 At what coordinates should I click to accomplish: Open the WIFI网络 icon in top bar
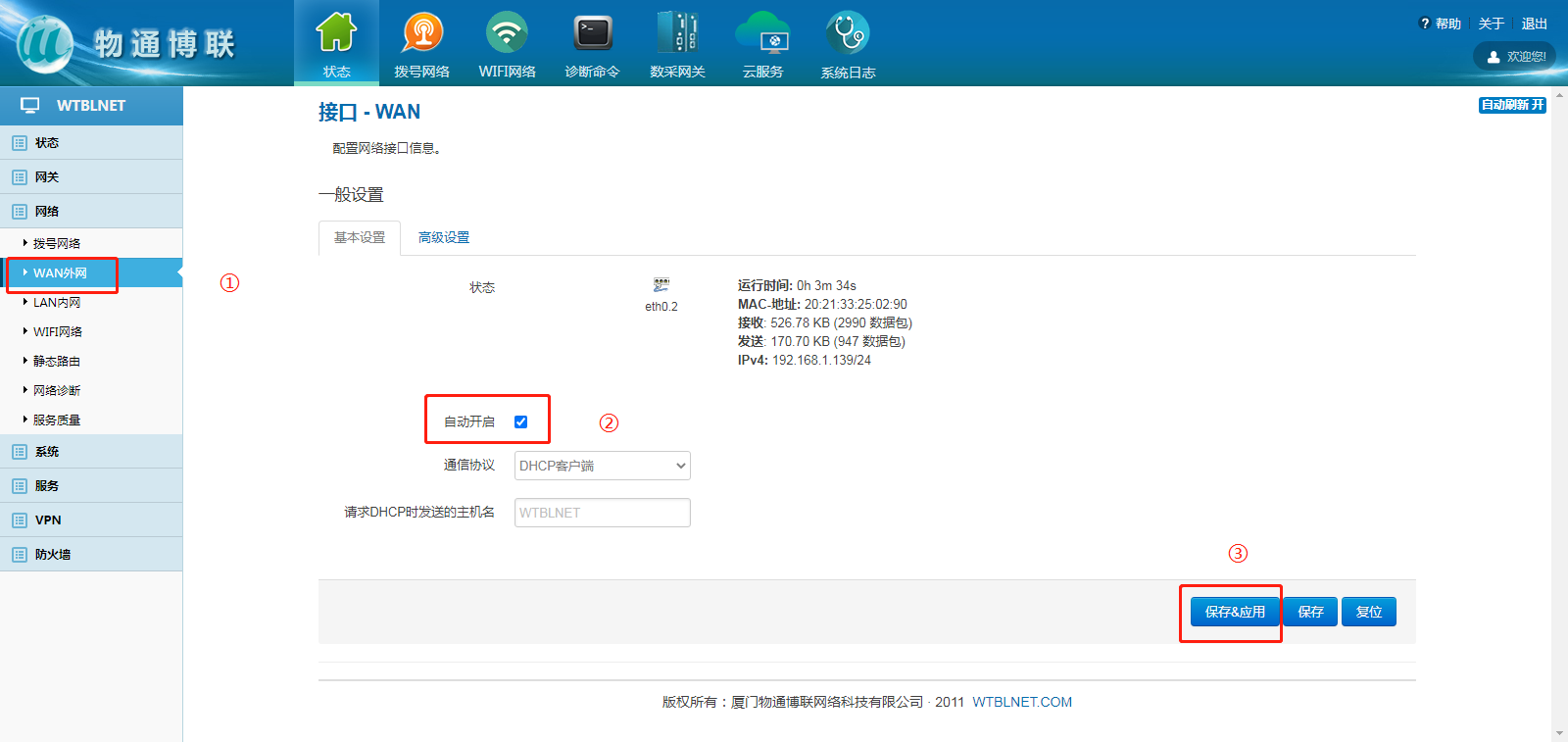coord(507,32)
